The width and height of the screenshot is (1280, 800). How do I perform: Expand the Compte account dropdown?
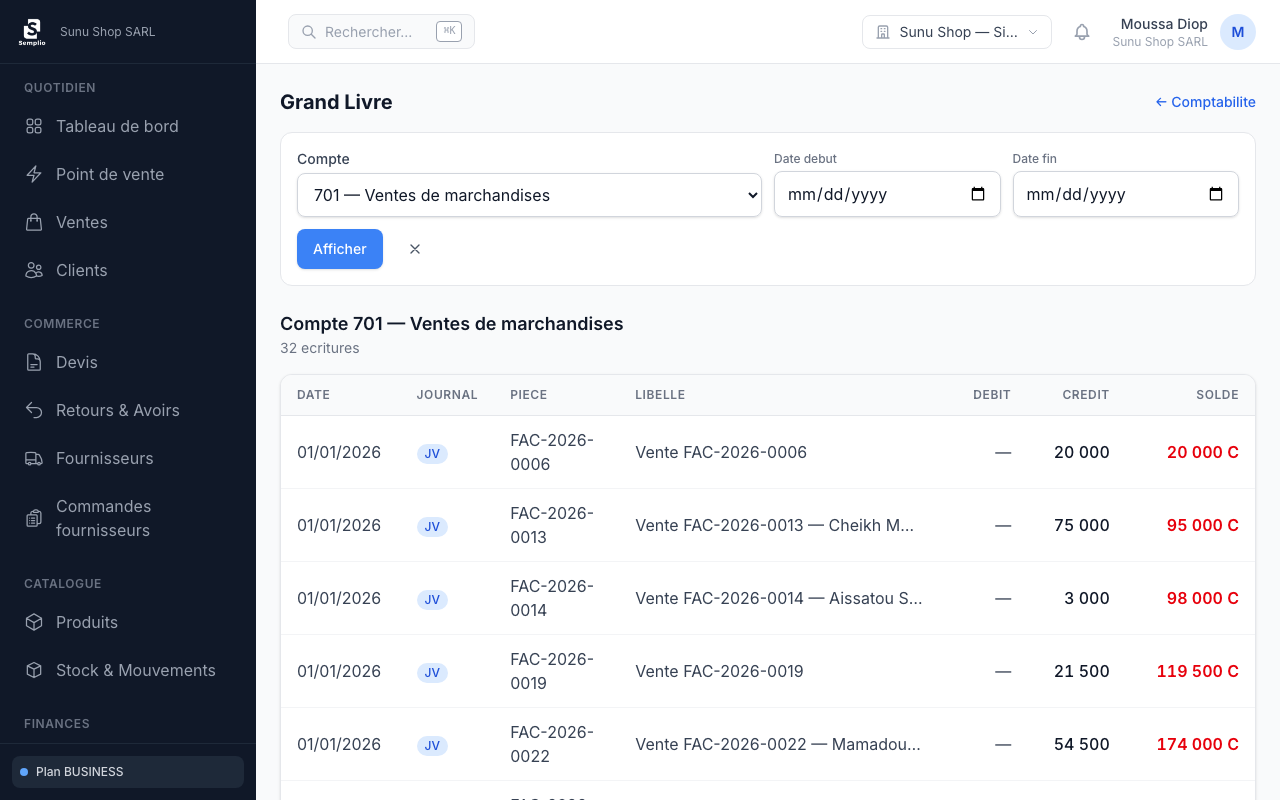coord(529,195)
